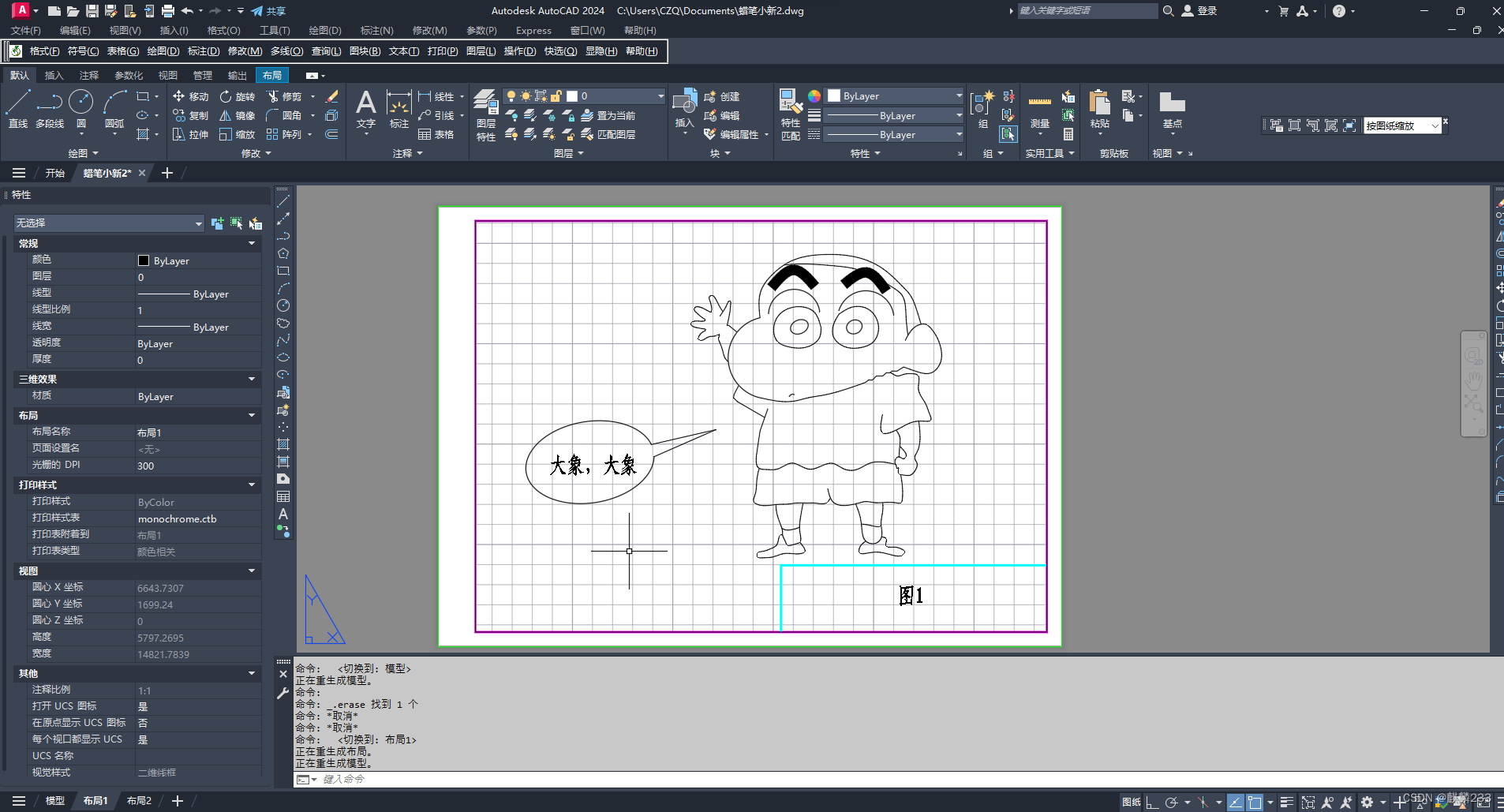Click the Trim (修剪) tool
Screen dimensions: 1504x812
click(284, 96)
